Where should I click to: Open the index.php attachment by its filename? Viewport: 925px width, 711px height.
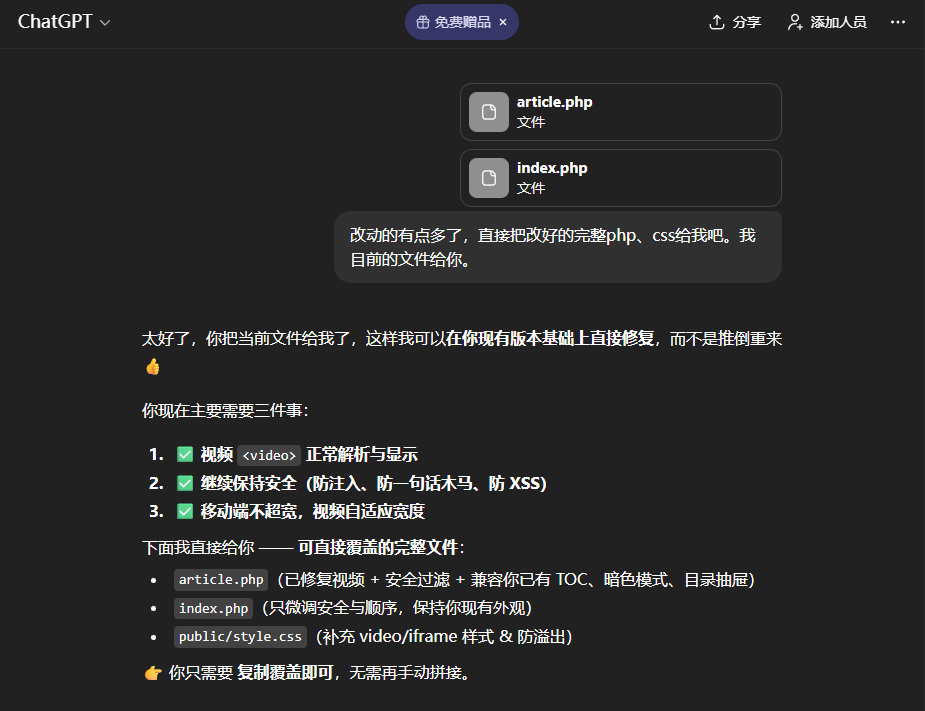pyautogui.click(x=552, y=168)
